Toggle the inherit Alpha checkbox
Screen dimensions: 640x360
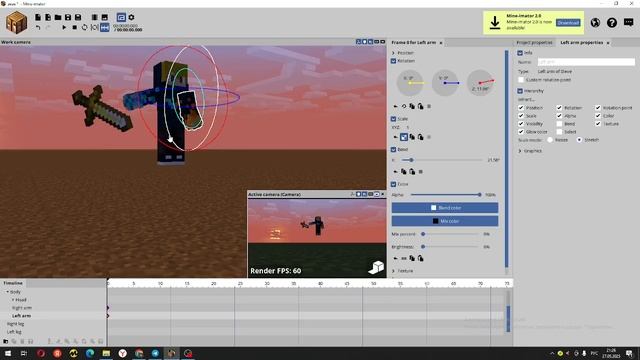coord(559,116)
